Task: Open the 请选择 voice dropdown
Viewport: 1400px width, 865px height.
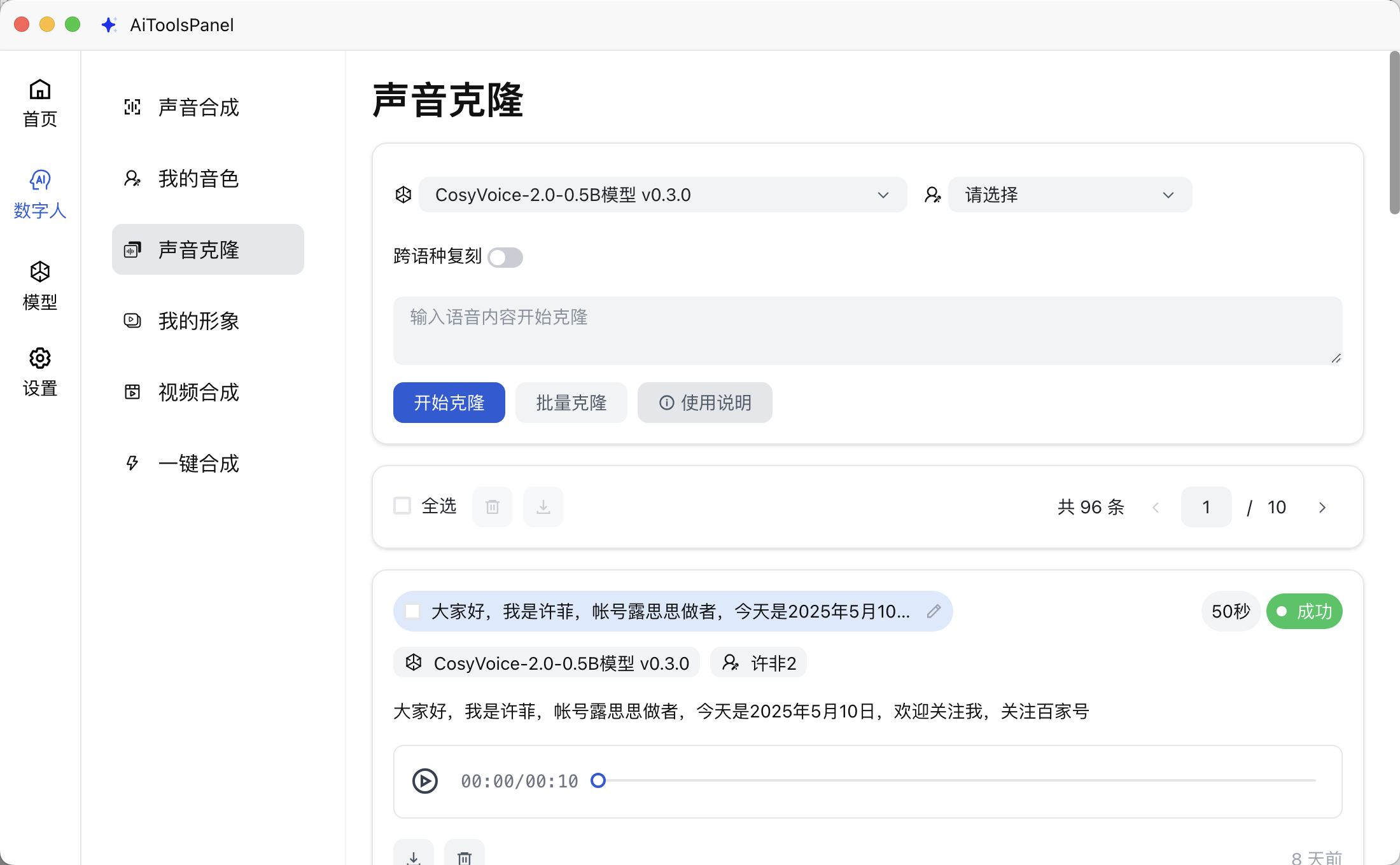Action: point(1070,195)
